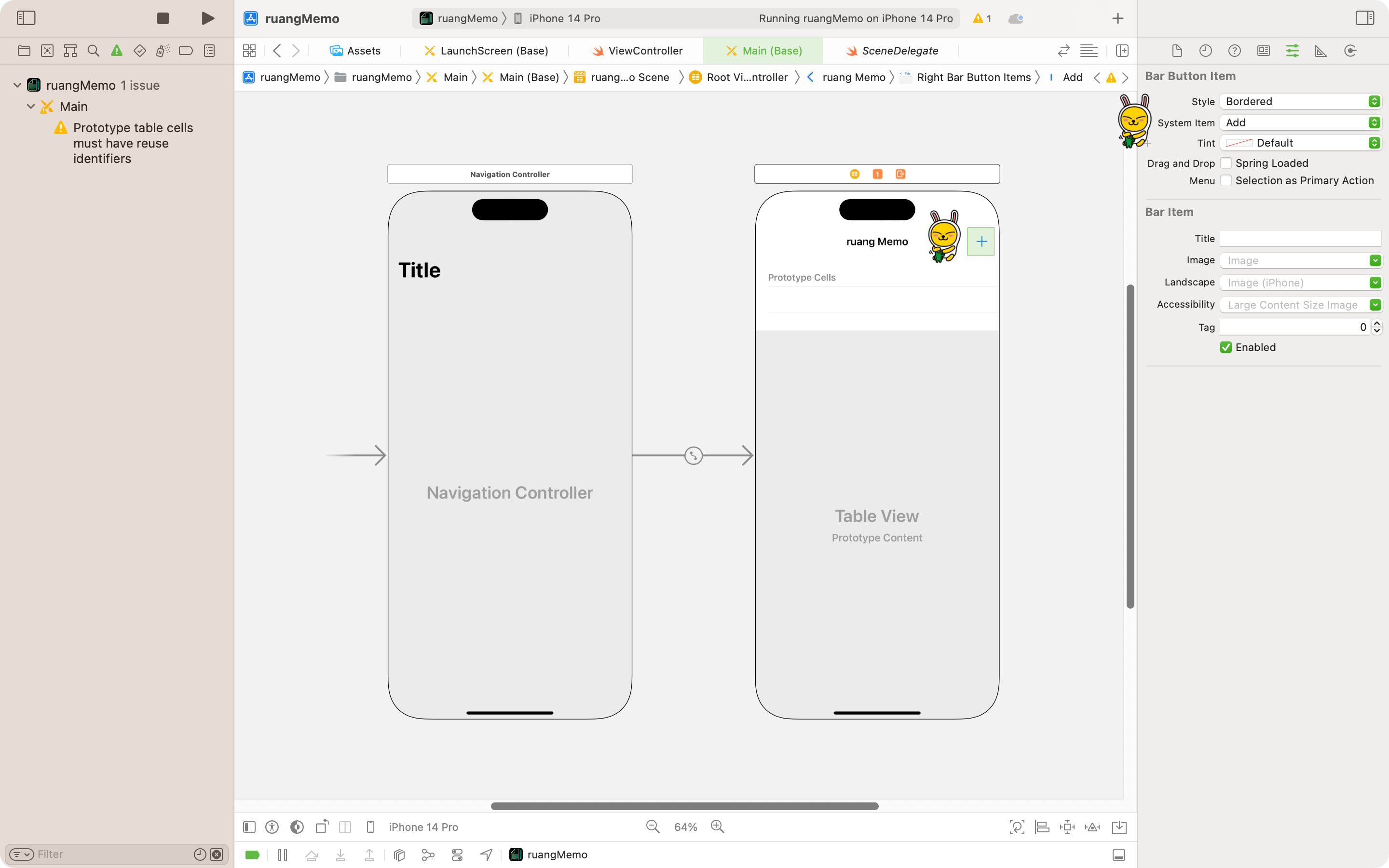The height and width of the screenshot is (868, 1389).
Task: Click the warning count indicator in the activity bar
Action: click(982, 18)
